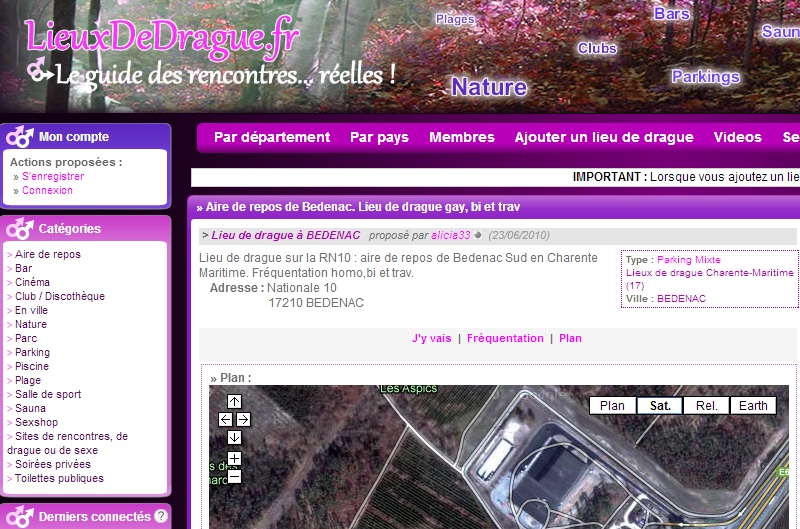This screenshot has height=529, width=800.
Task: Open Ajouter un lieu de drague
Action: (x=604, y=137)
